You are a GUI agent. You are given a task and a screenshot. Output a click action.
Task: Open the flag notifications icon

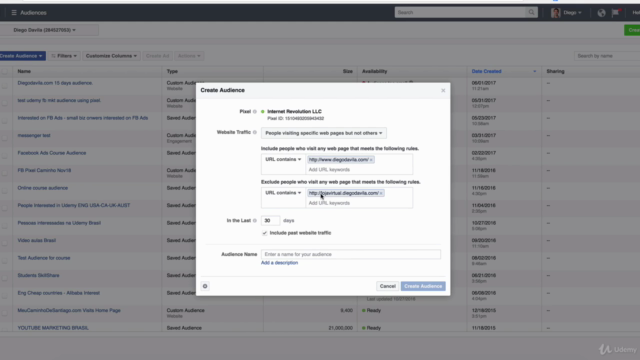(616, 13)
